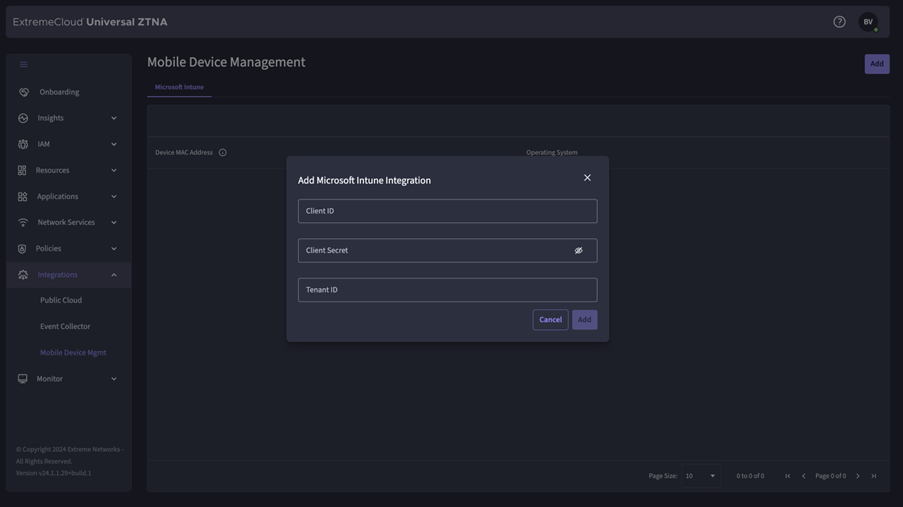Open Public Cloud in the sidebar

pyautogui.click(x=61, y=300)
